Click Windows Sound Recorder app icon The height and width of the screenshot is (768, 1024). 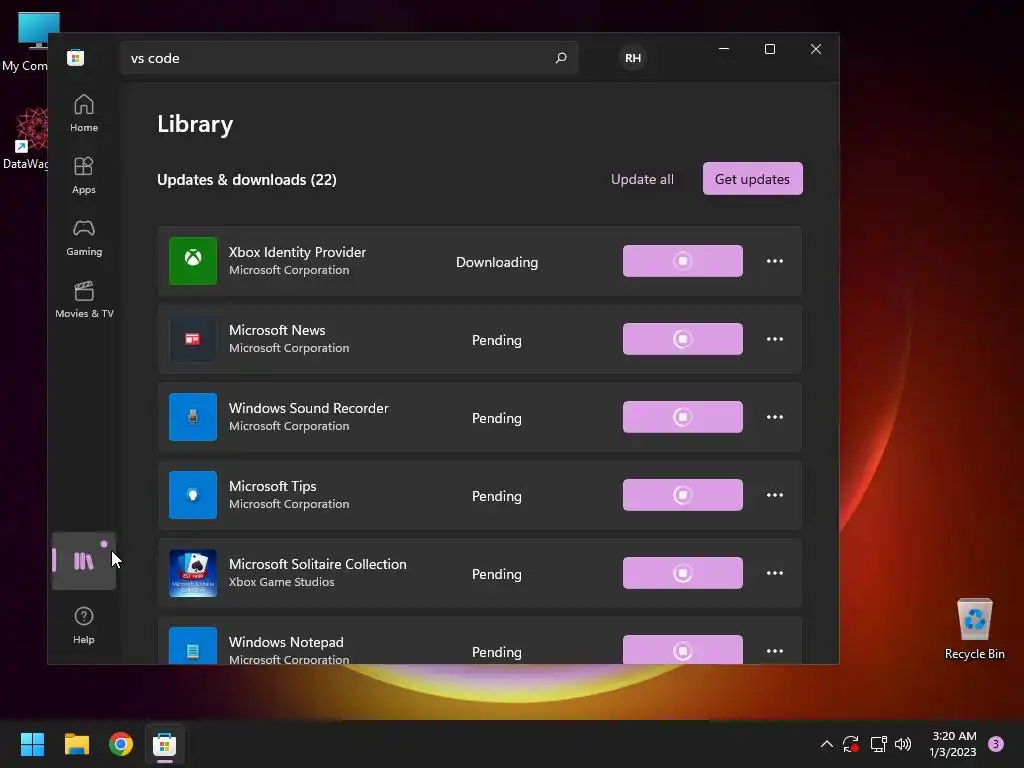click(x=193, y=417)
